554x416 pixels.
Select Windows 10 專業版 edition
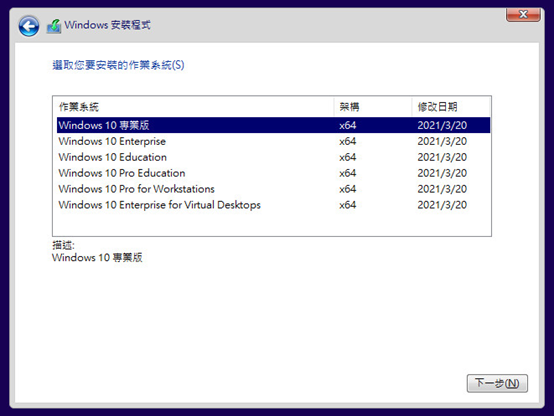[x=273, y=125]
